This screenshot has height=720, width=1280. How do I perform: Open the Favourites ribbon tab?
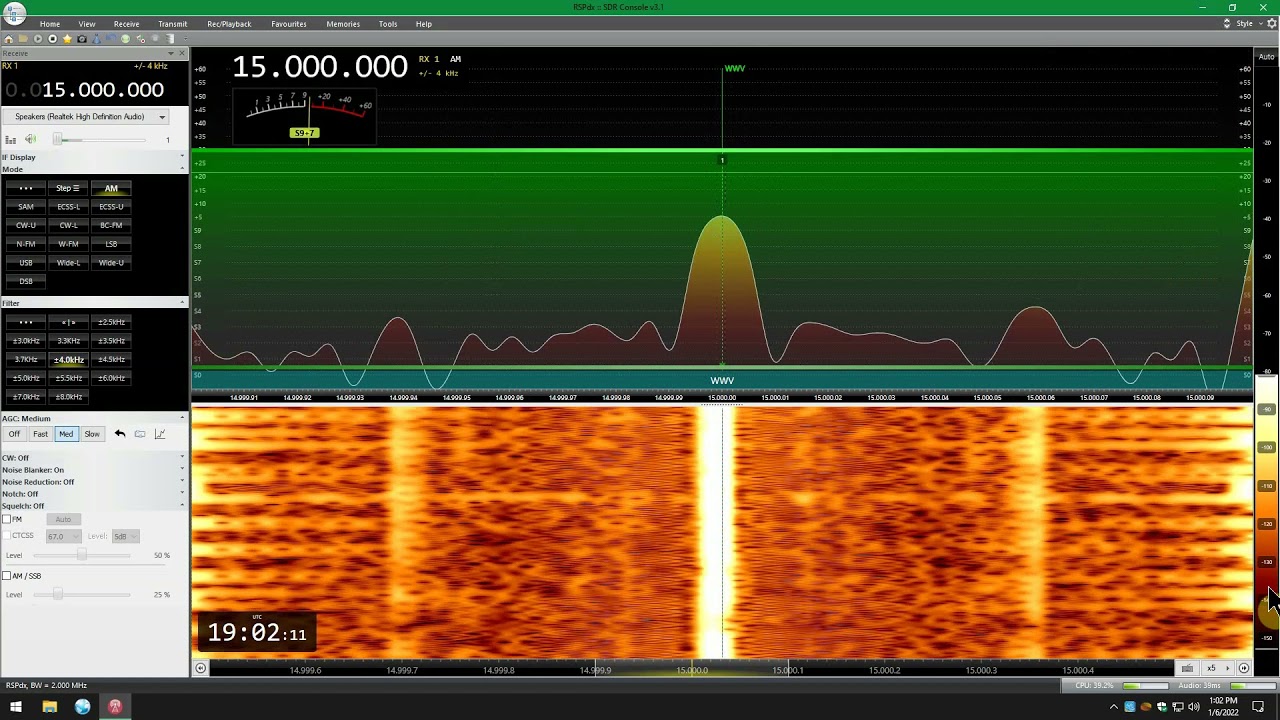click(289, 24)
